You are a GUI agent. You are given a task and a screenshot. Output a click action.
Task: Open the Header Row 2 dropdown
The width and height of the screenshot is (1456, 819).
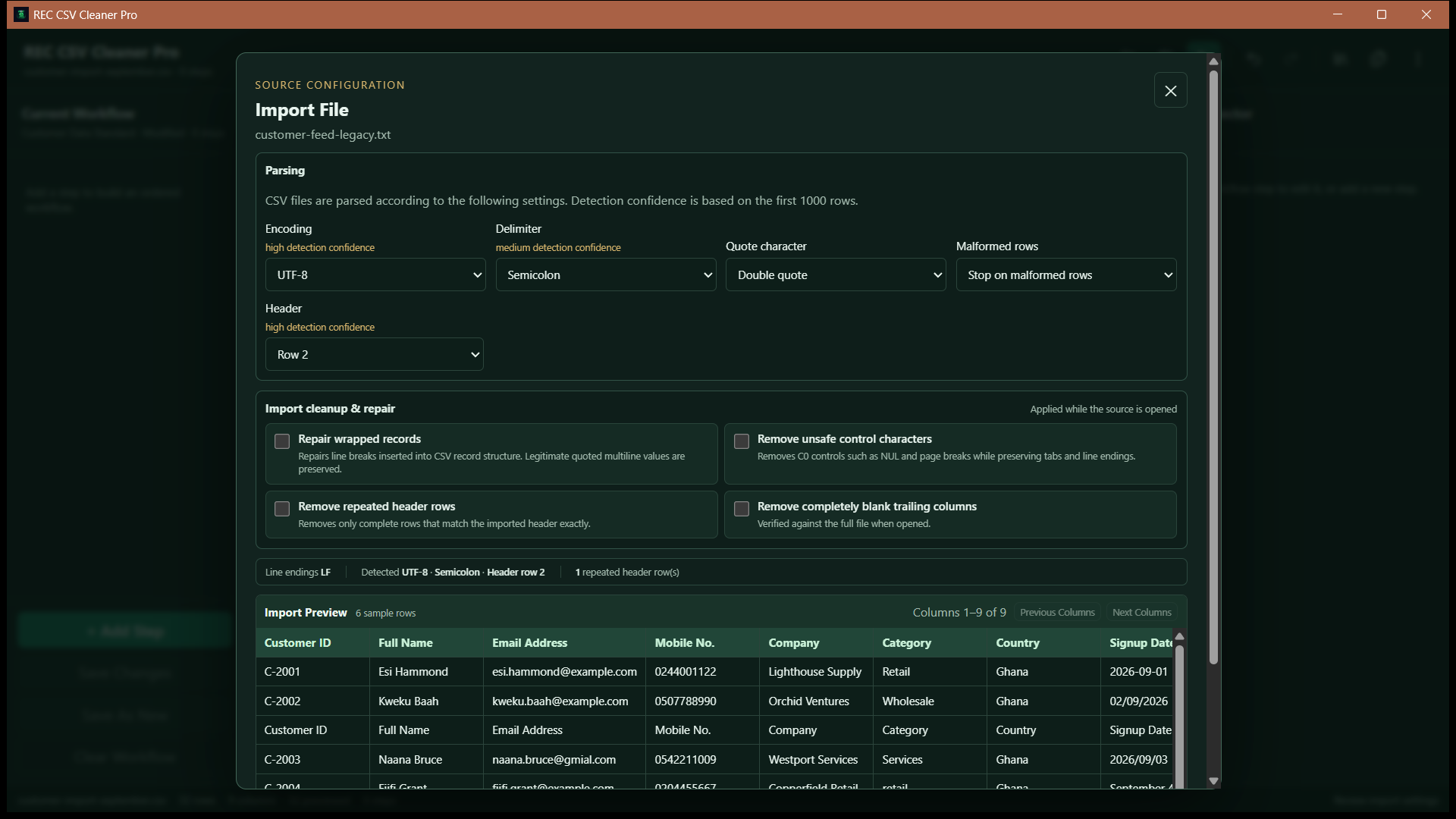[x=375, y=354]
